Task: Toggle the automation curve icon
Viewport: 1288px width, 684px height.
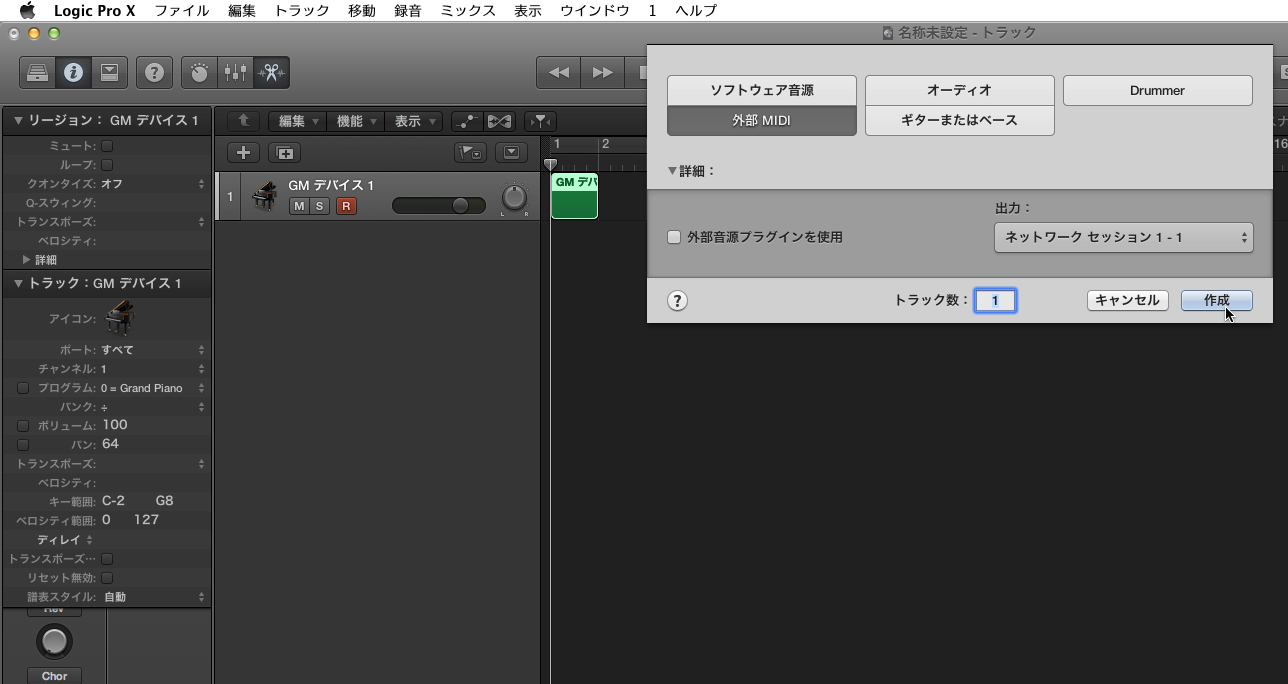Action: coord(467,121)
